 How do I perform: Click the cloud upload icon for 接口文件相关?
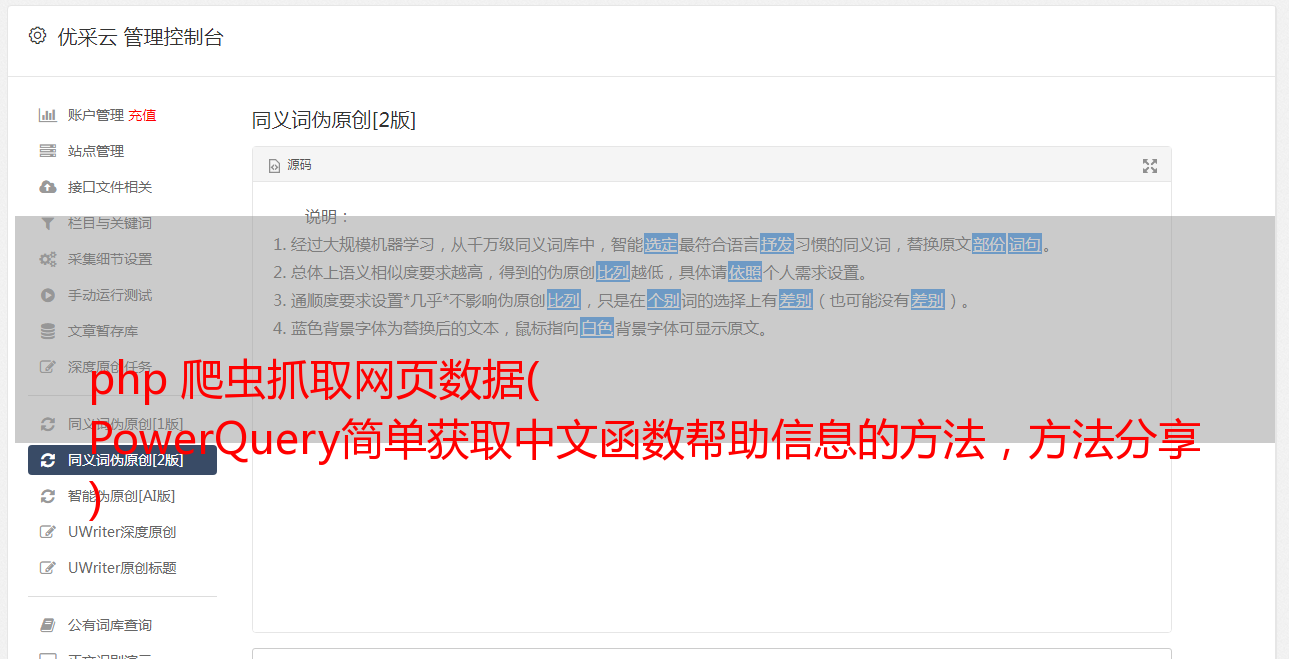click(x=48, y=187)
